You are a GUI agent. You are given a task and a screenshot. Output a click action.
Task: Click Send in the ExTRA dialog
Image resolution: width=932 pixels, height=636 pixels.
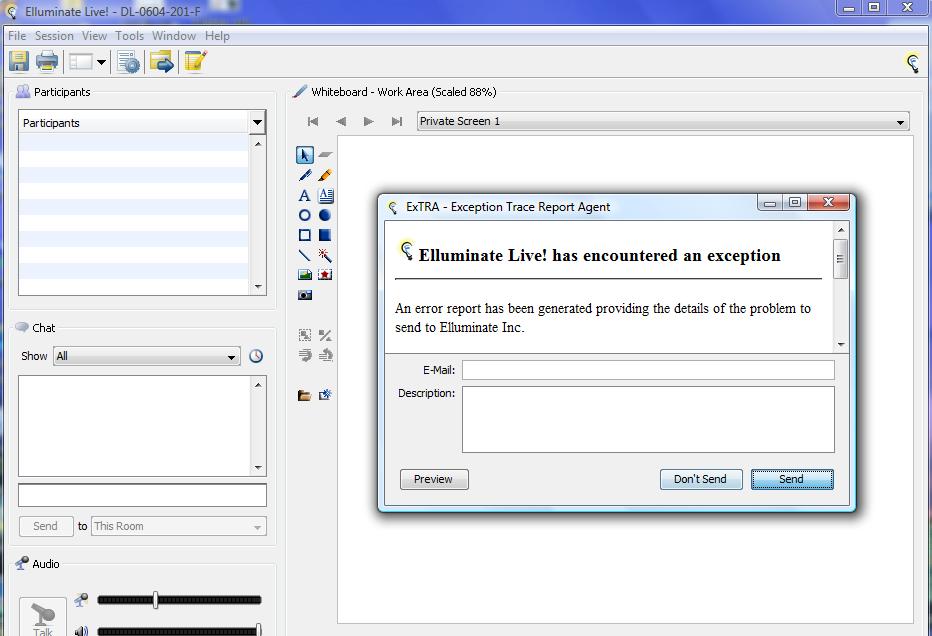792,480
